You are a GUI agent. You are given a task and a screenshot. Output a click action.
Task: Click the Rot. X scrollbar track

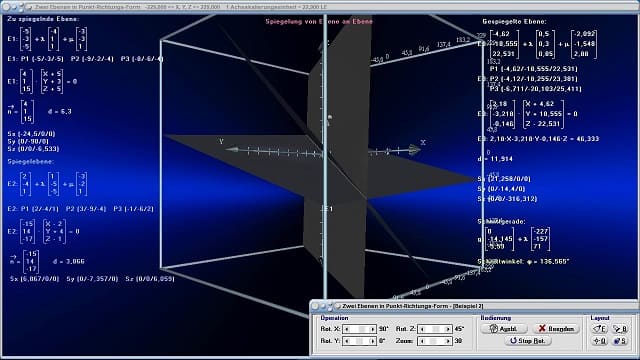coord(360,329)
